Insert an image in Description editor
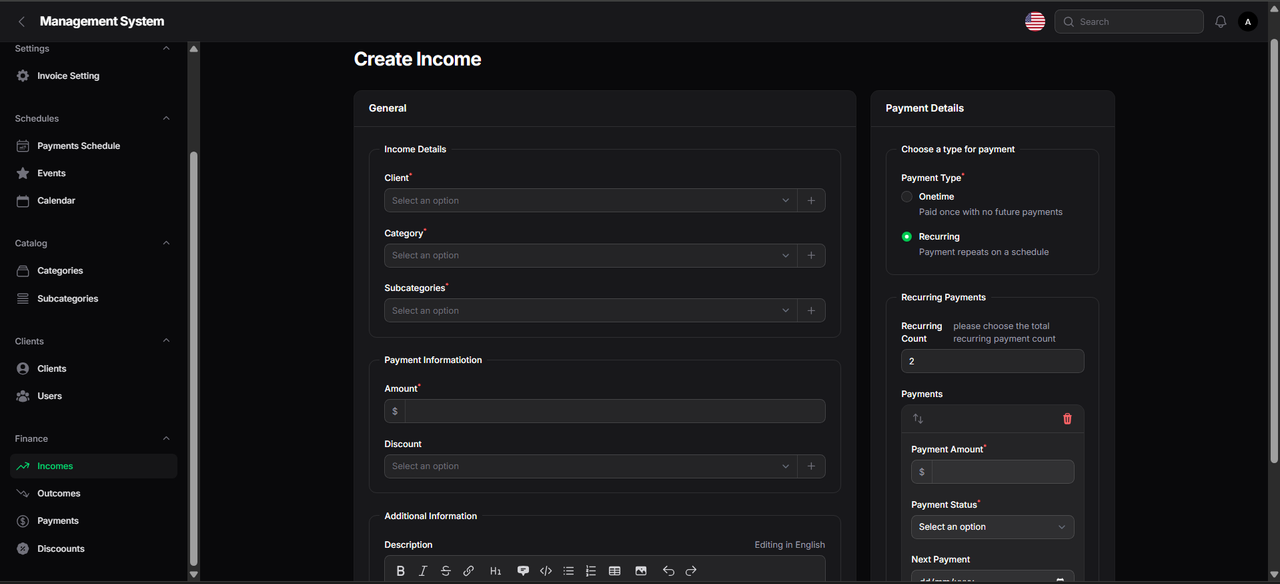Viewport: 1280px width, 584px height. [x=641, y=571]
